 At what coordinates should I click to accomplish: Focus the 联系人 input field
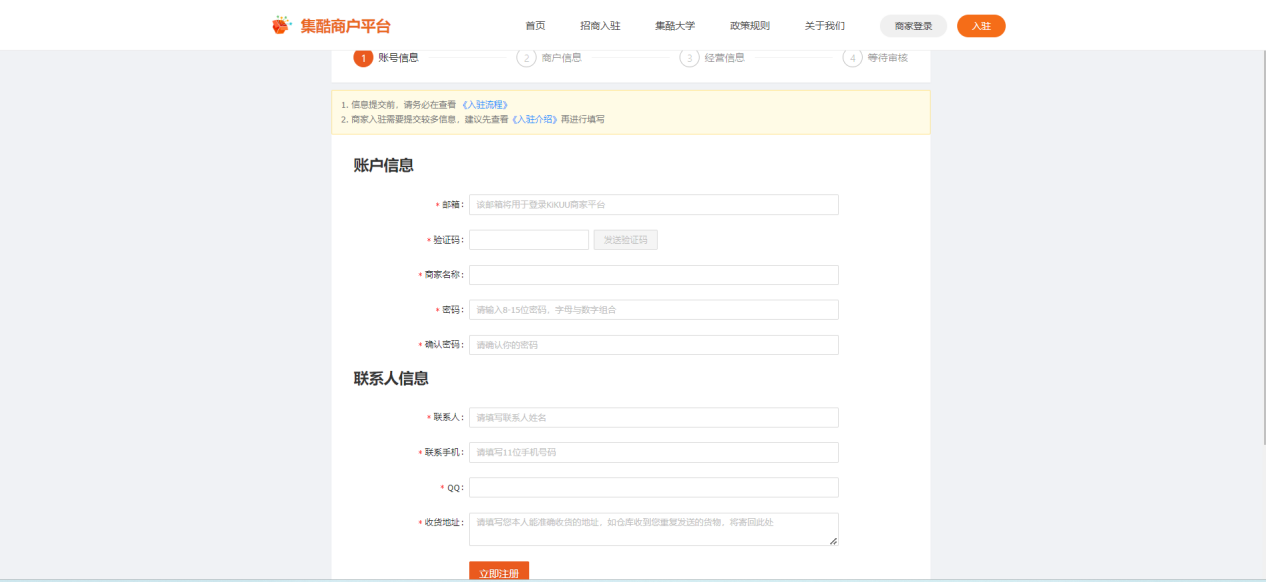(x=653, y=417)
